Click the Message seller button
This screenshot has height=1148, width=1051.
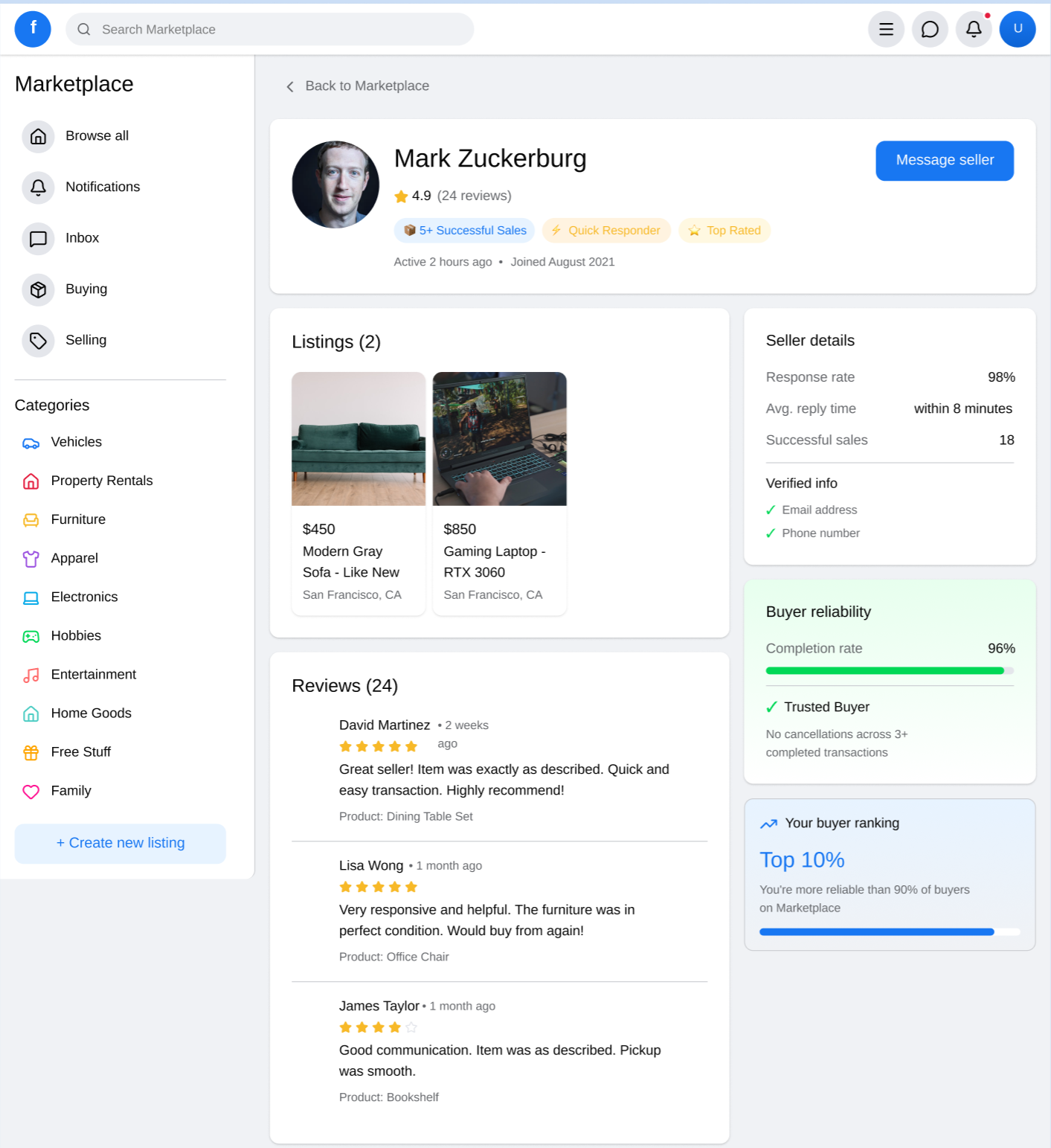tap(945, 161)
